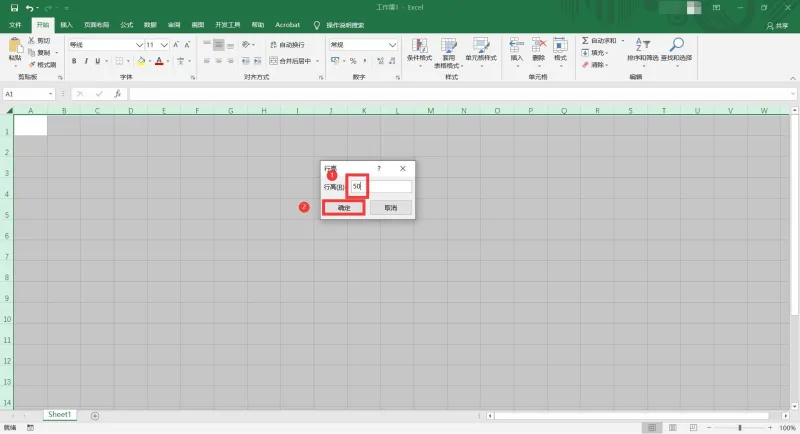This screenshot has width=800, height=434.
Task: Click the zoom slider in status bar
Action: click(739, 428)
